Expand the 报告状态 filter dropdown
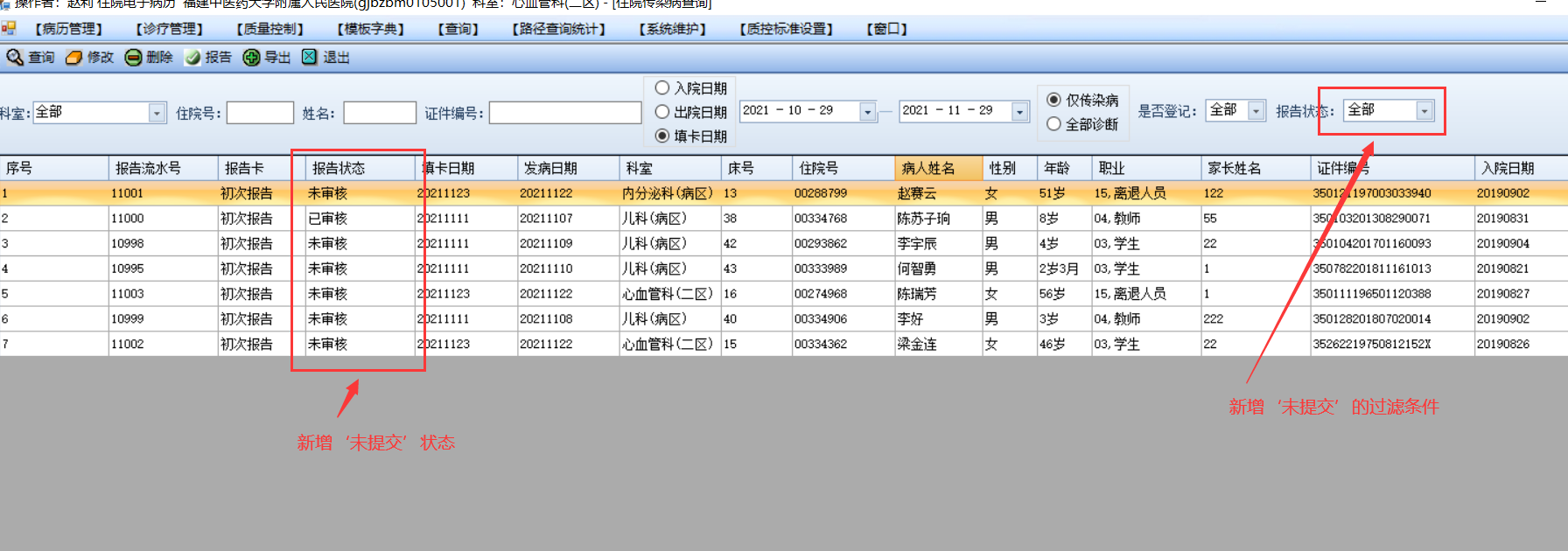 pyautogui.click(x=1424, y=110)
